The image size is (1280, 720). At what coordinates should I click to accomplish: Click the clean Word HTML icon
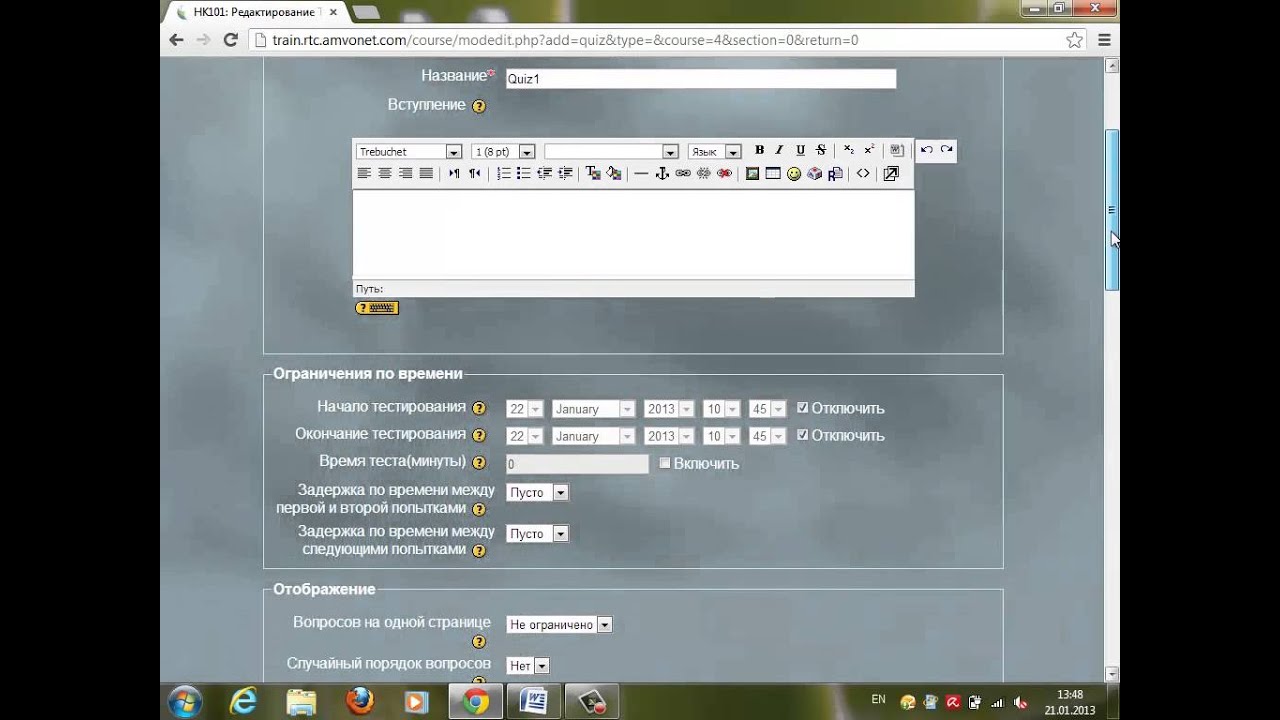point(897,151)
